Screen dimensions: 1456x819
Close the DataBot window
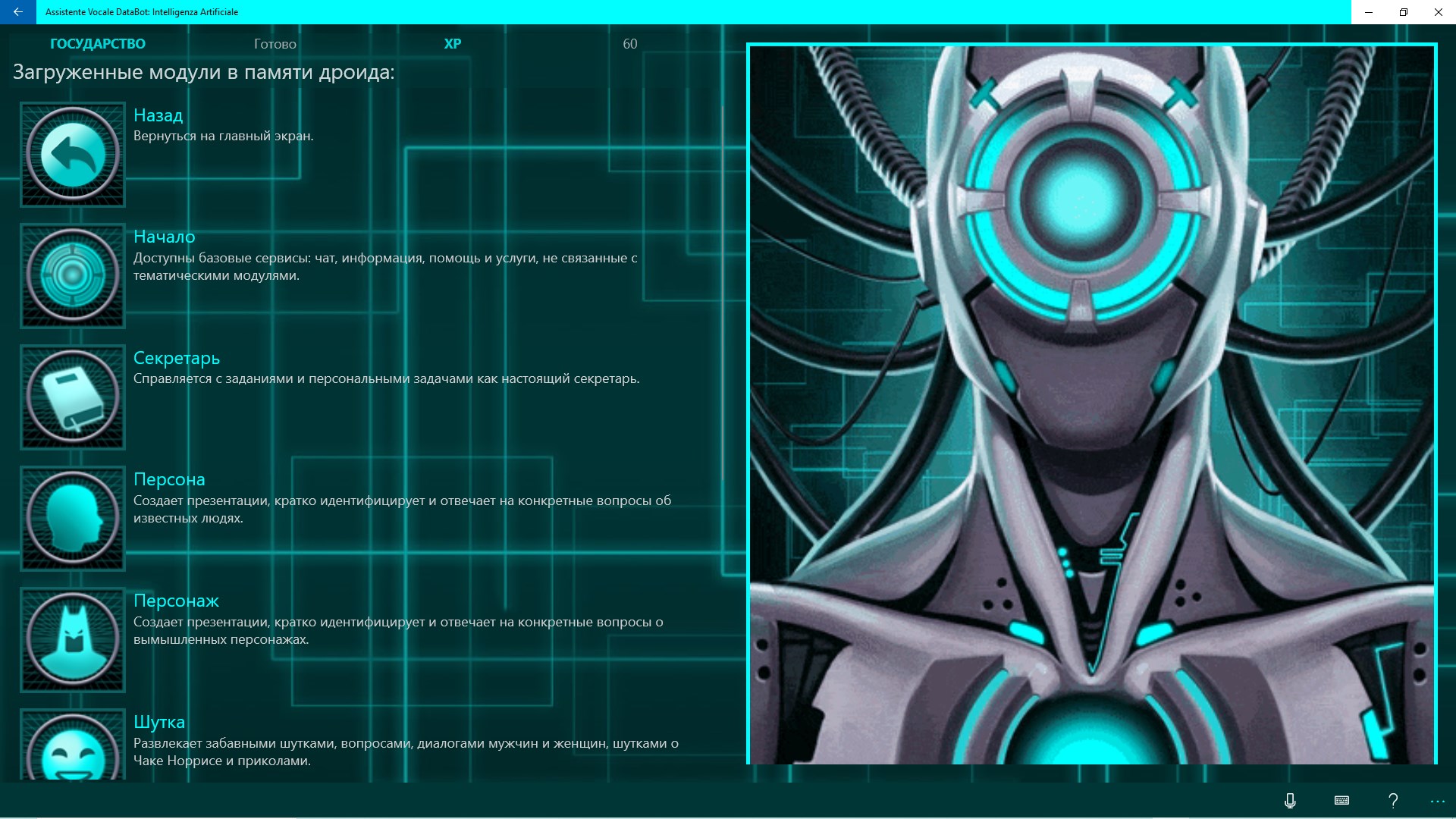tap(1439, 12)
